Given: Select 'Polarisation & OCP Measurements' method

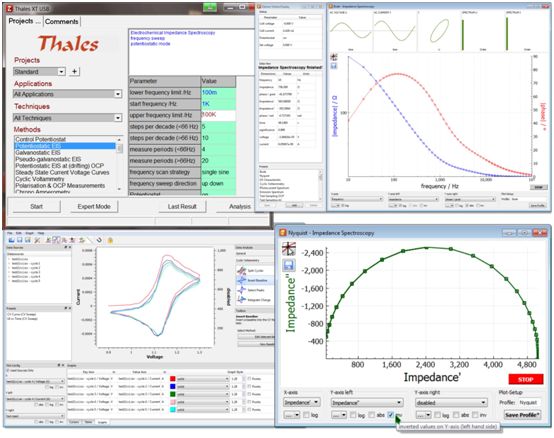Looking at the screenshot, I should click(60, 185).
